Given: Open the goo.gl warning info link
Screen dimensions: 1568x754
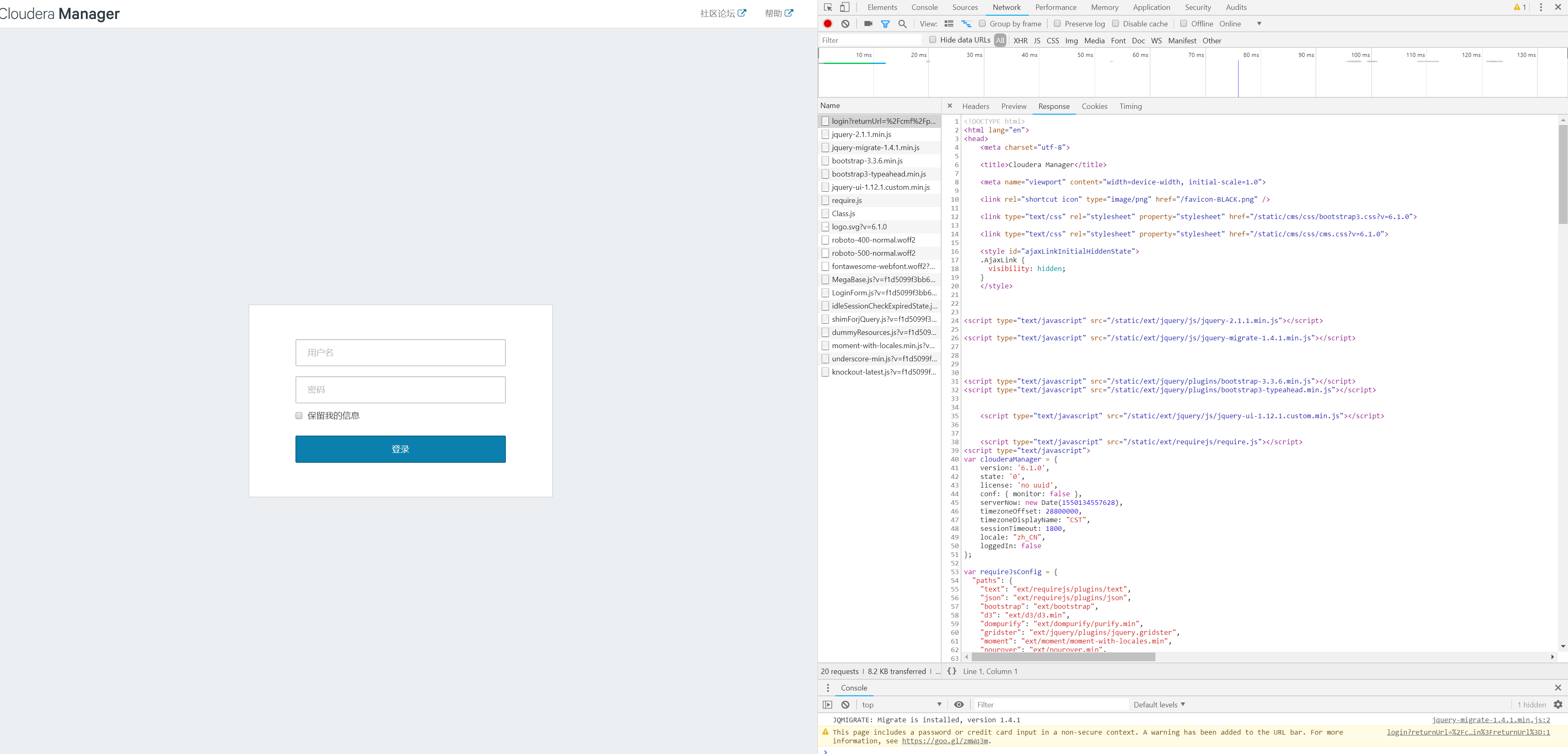Looking at the screenshot, I should (x=945, y=741).
